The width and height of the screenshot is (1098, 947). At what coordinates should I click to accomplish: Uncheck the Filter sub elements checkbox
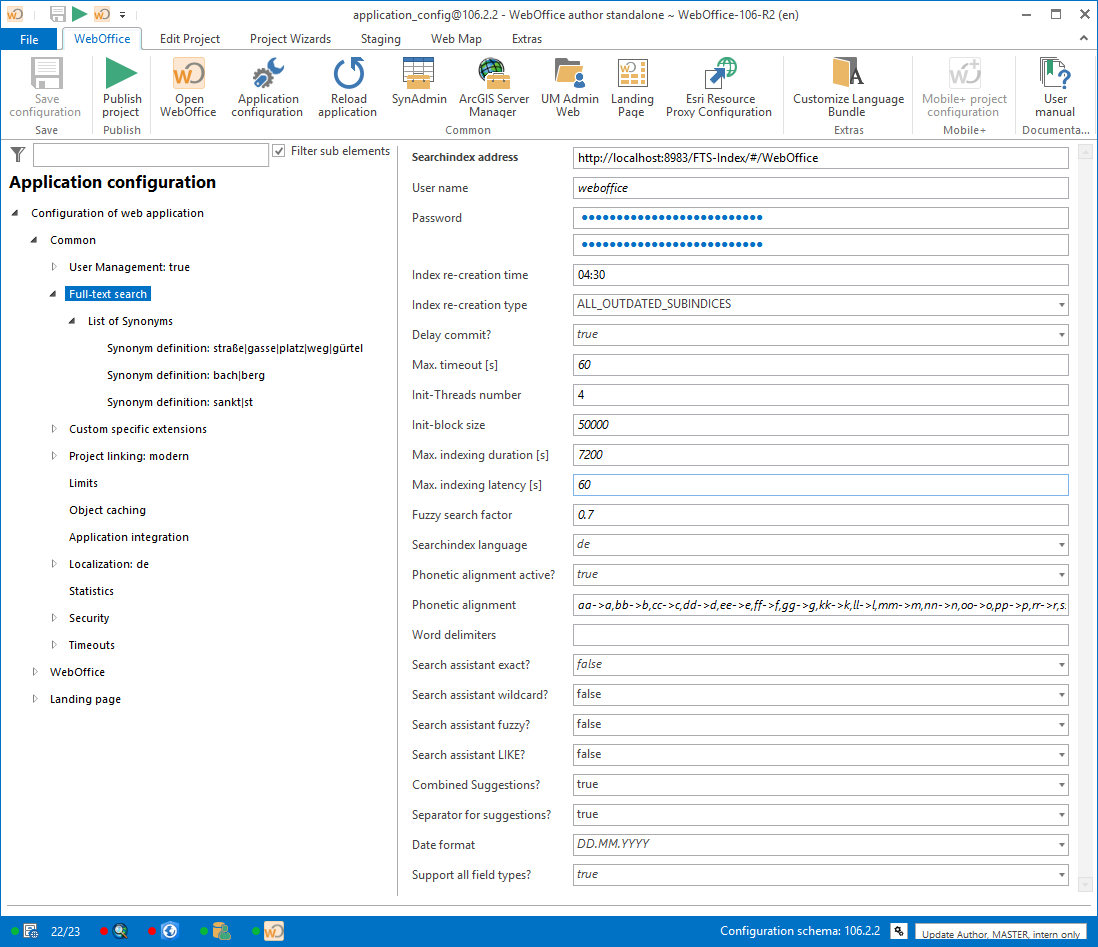(x=278, y=151)
